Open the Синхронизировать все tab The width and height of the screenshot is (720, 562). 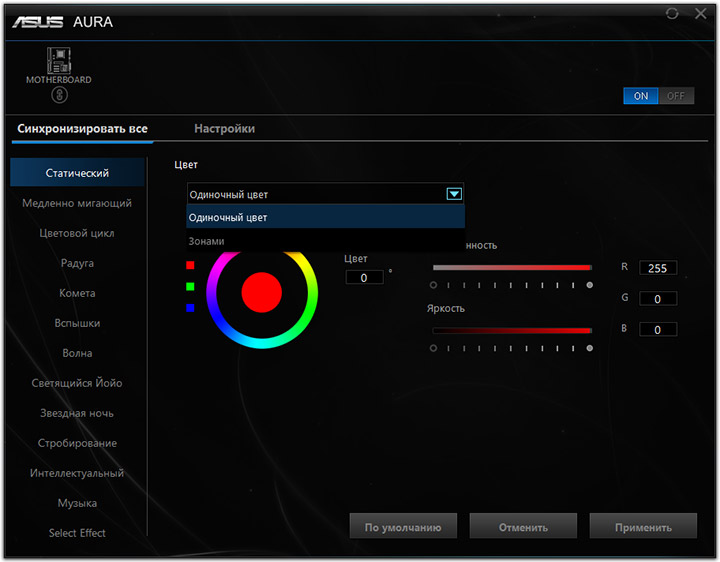(x=83, y=129)
